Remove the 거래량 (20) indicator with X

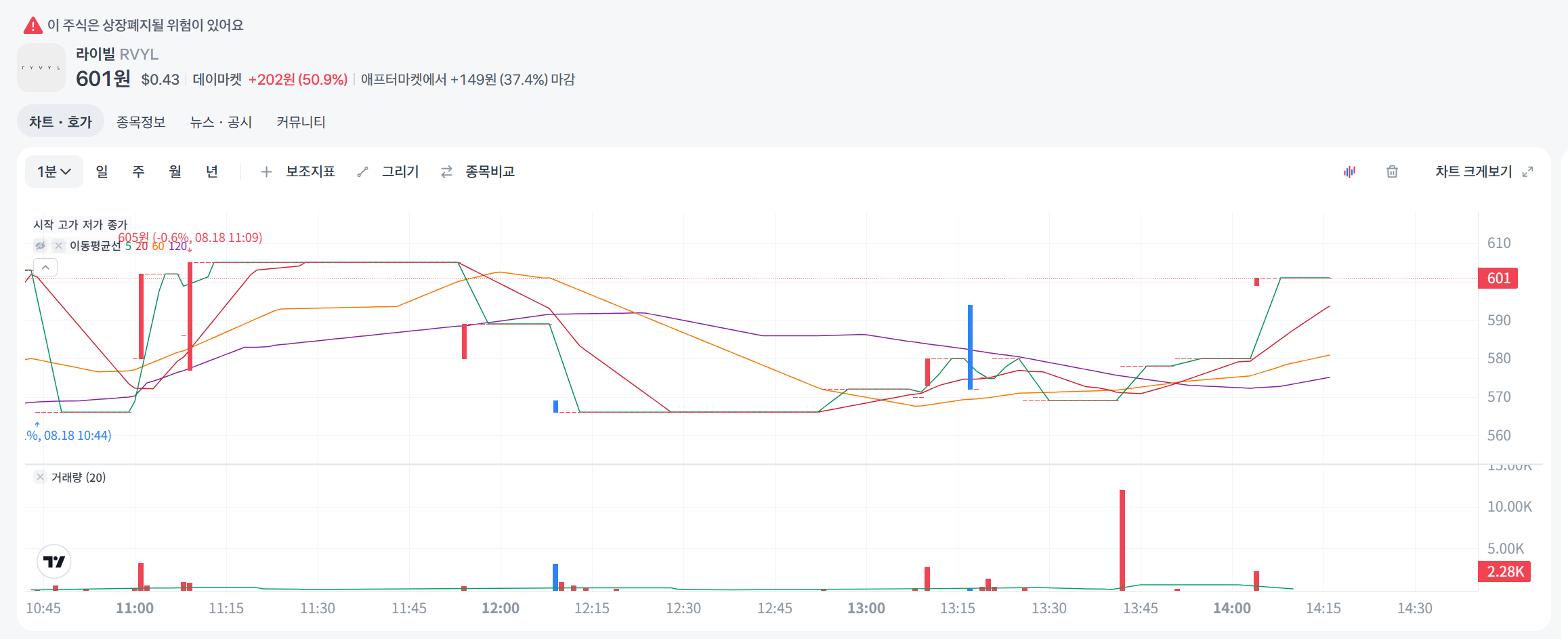pyautogui.click(x=40, y=477)
